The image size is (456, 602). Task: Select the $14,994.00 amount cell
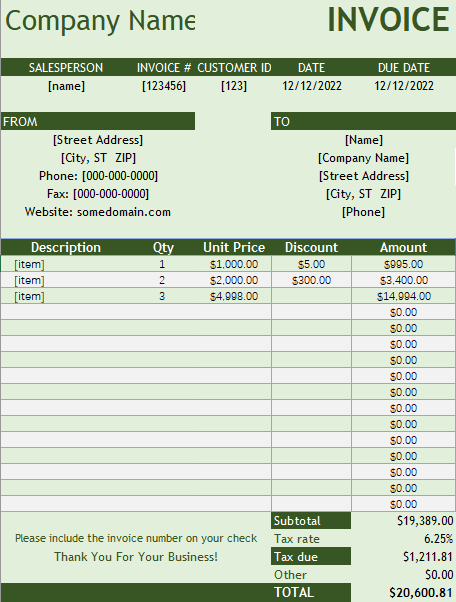click(x=404, y=296)
